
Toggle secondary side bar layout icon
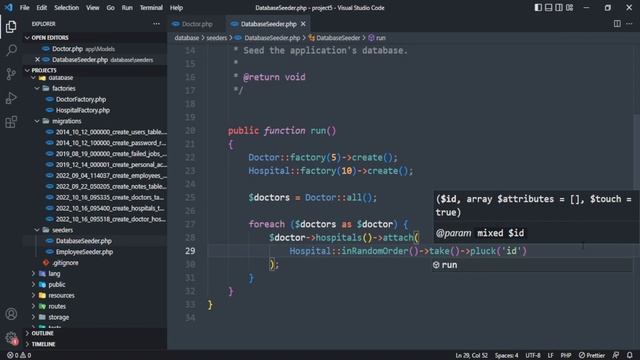(x=559, y=7)
